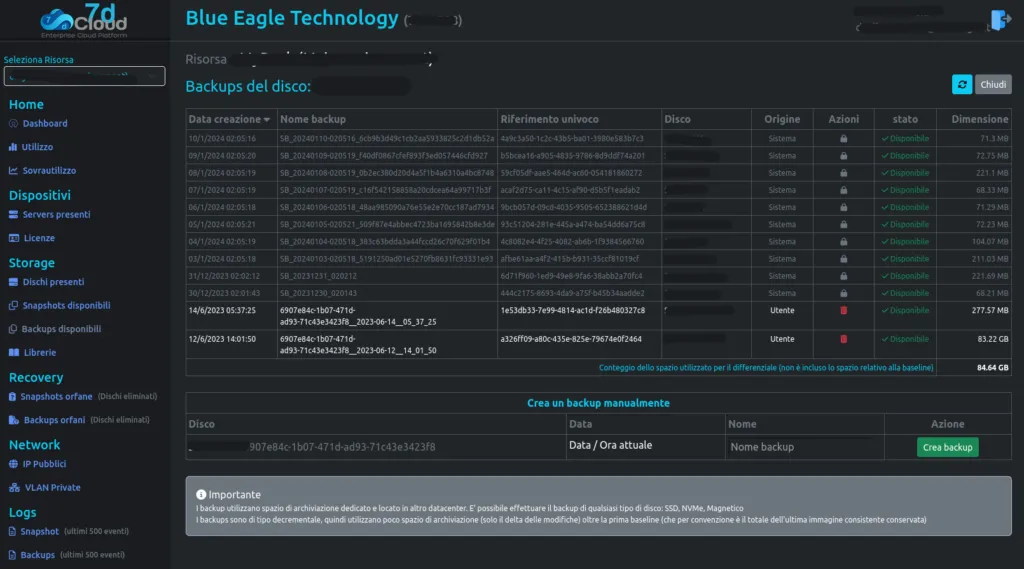Viewport: 1024px width, 569px height.
Task: Click the Backups disponibili icon
Action: tap(13, 329)
